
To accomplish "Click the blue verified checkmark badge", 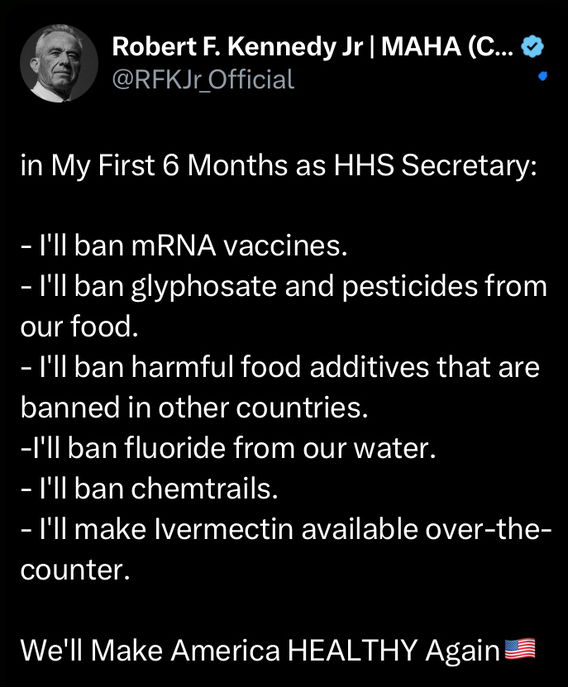I will [532, 46].
